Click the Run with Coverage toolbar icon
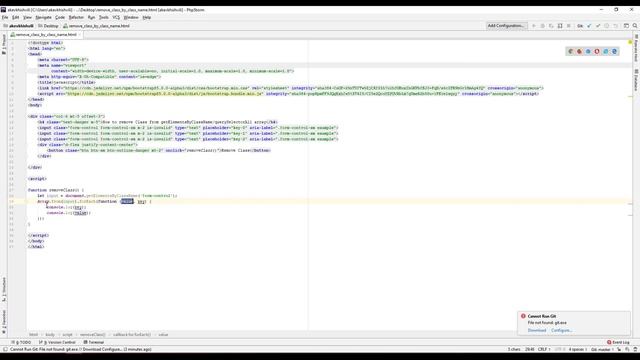640x360 pixels. click(x=551, y=26)
